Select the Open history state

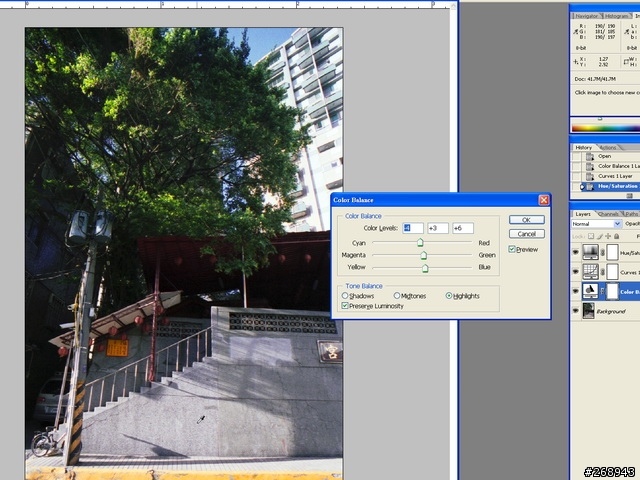(x=612, y=156)
